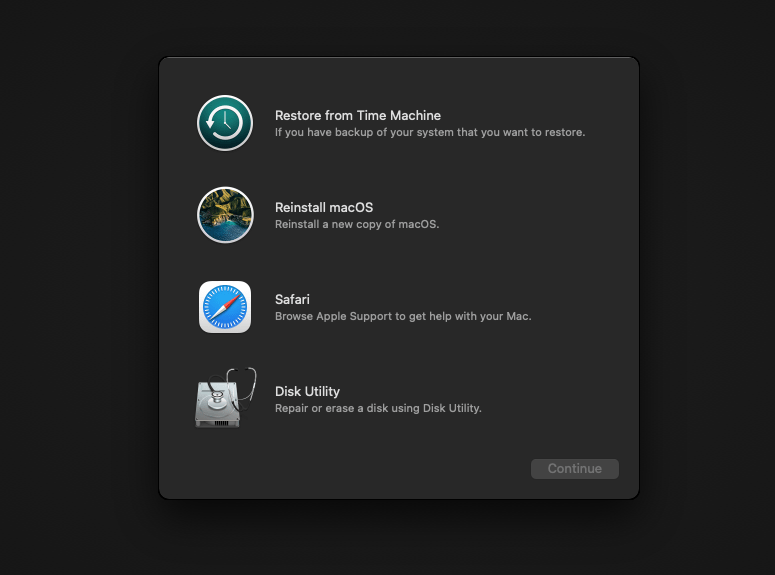Click the "Safari" option title

click(292, 300)
